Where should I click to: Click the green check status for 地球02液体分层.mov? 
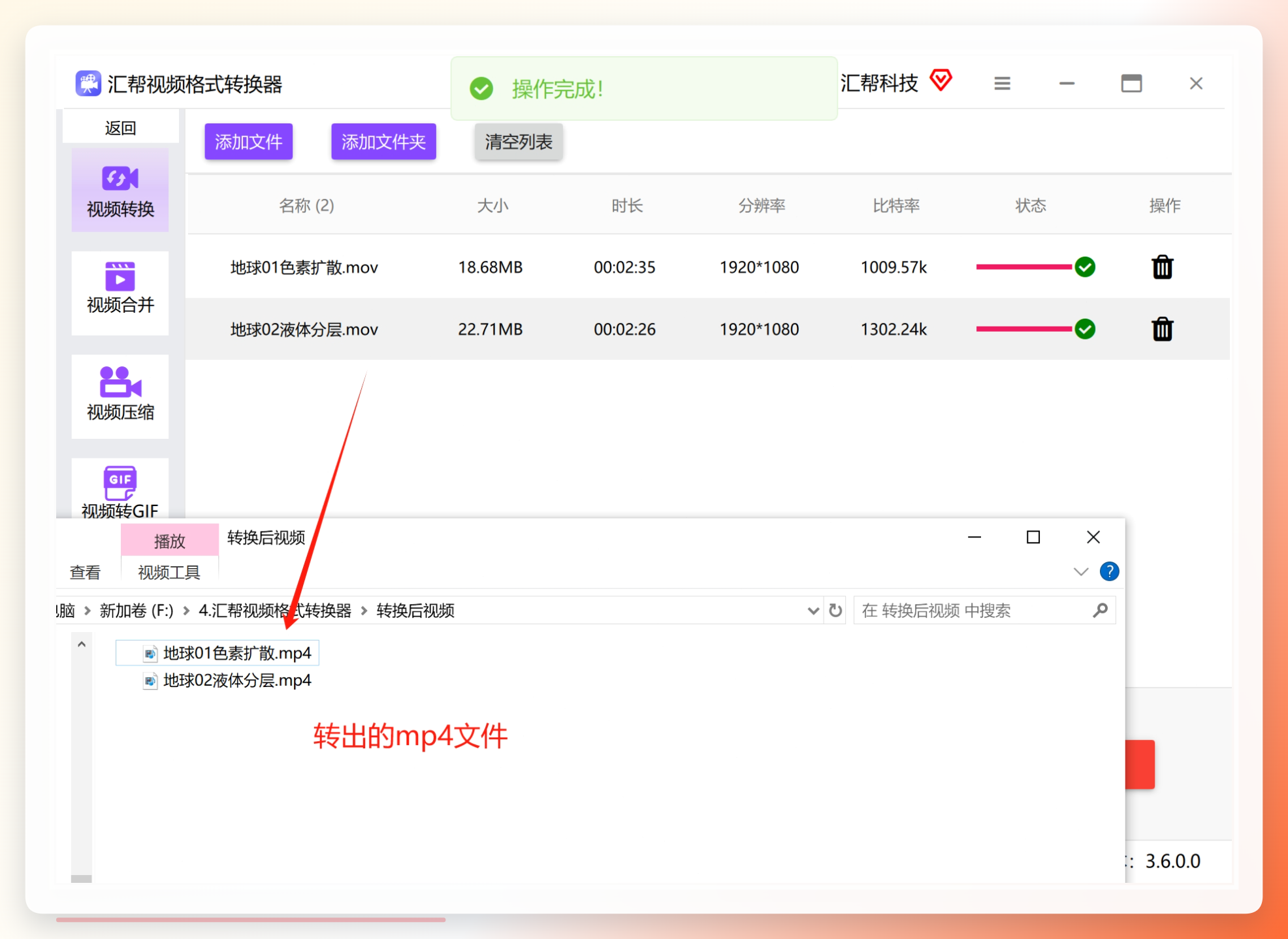(x=1085, y=329)
